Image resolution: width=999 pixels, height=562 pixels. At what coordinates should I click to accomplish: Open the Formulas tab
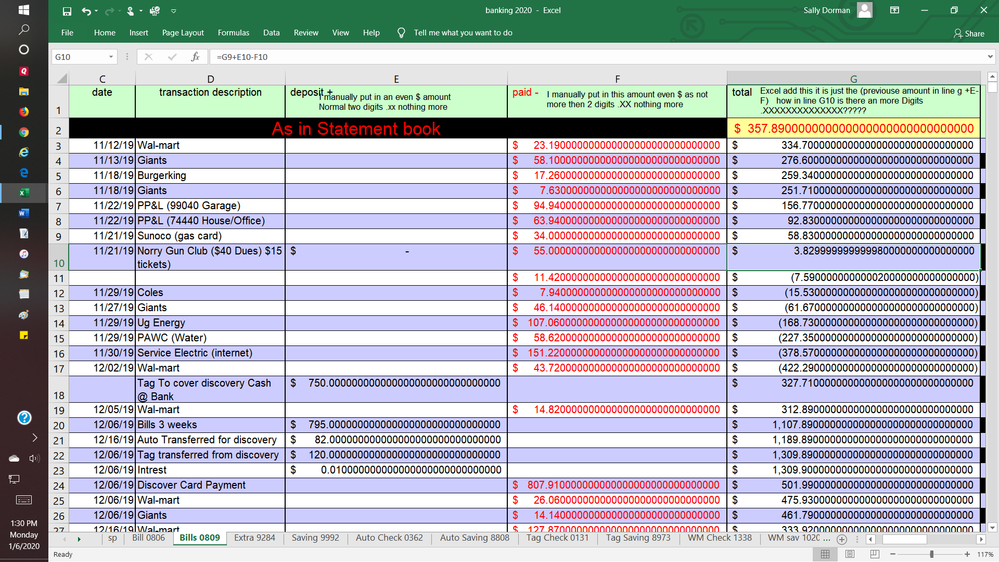(233, 32)
